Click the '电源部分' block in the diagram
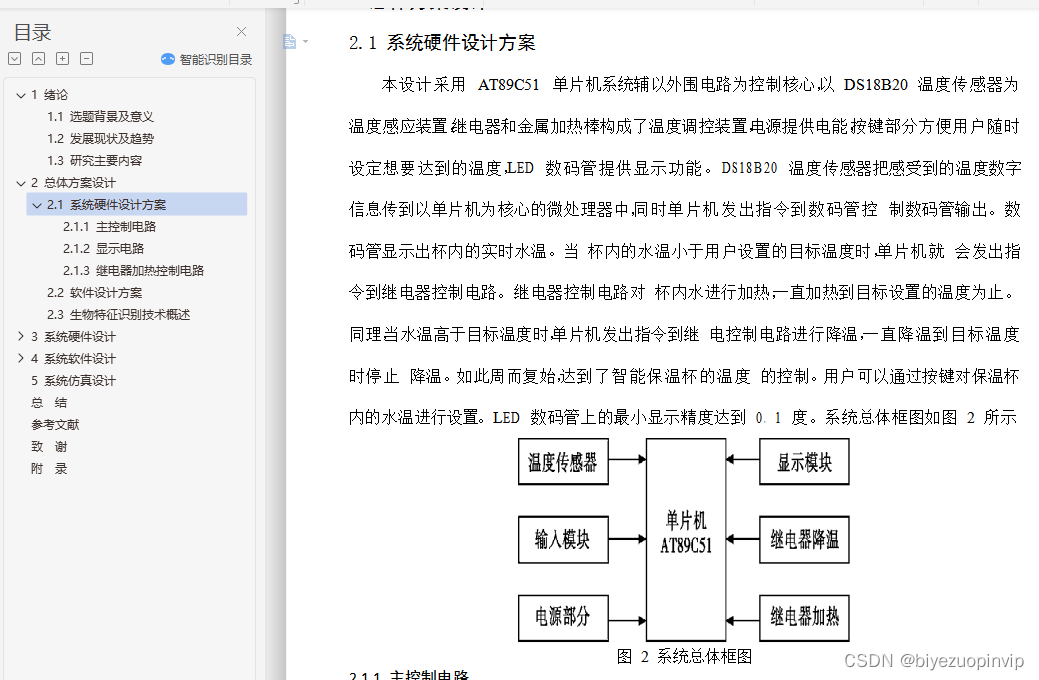 (x=563, y=617)
